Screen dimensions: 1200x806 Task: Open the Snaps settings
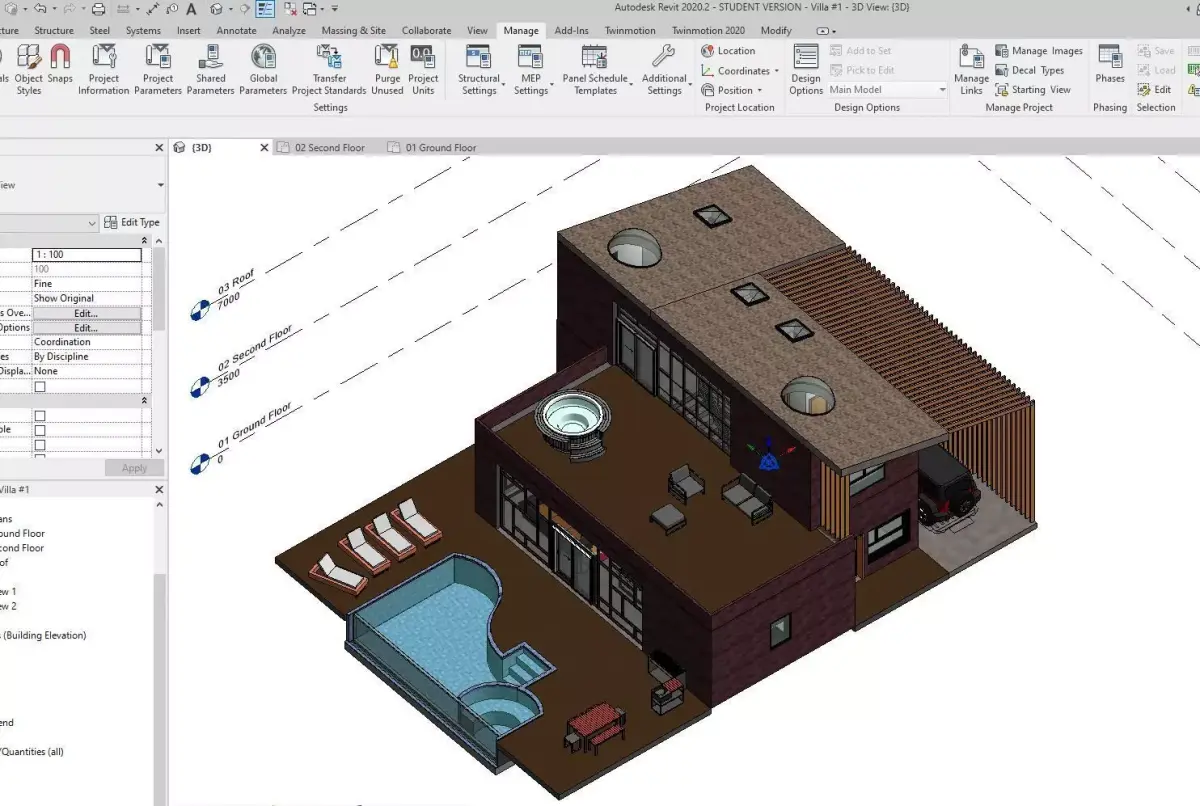click(x=60, y=66)
